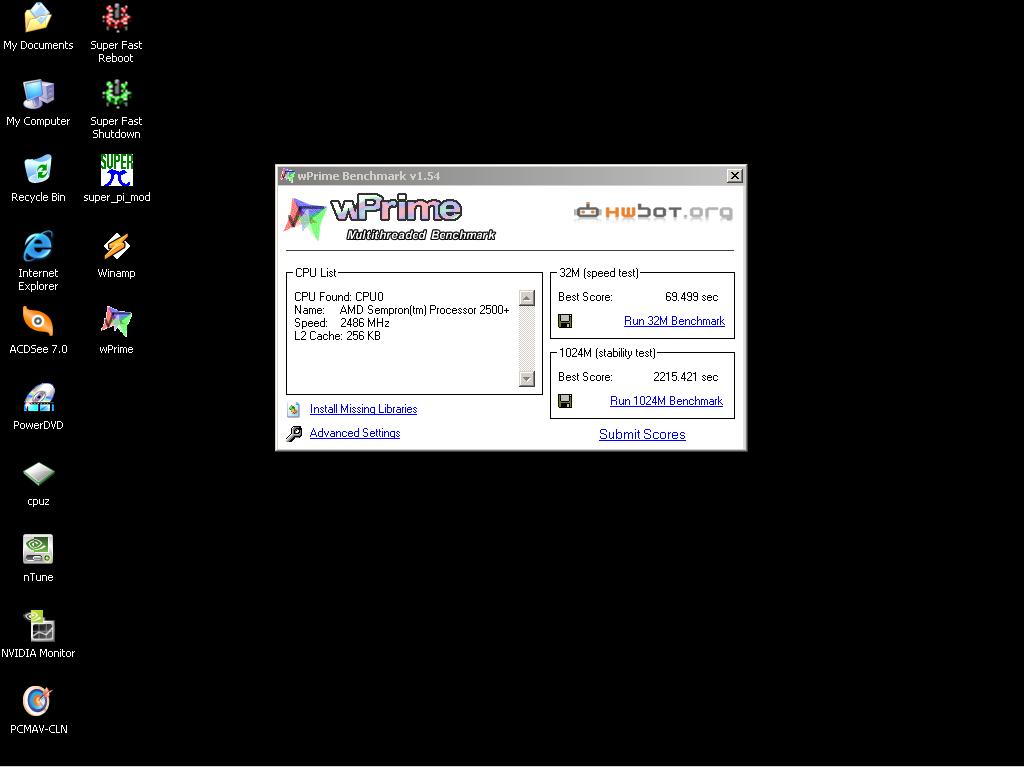Run the 32M Benchmark

click(675, 321)
